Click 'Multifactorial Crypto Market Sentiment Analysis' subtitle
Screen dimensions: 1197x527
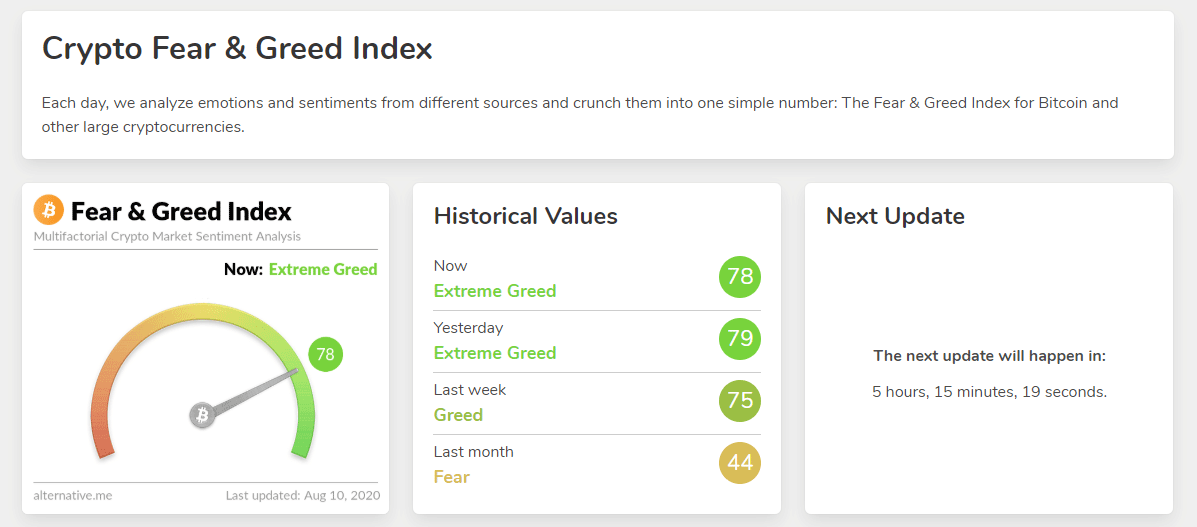coord(167,236)
